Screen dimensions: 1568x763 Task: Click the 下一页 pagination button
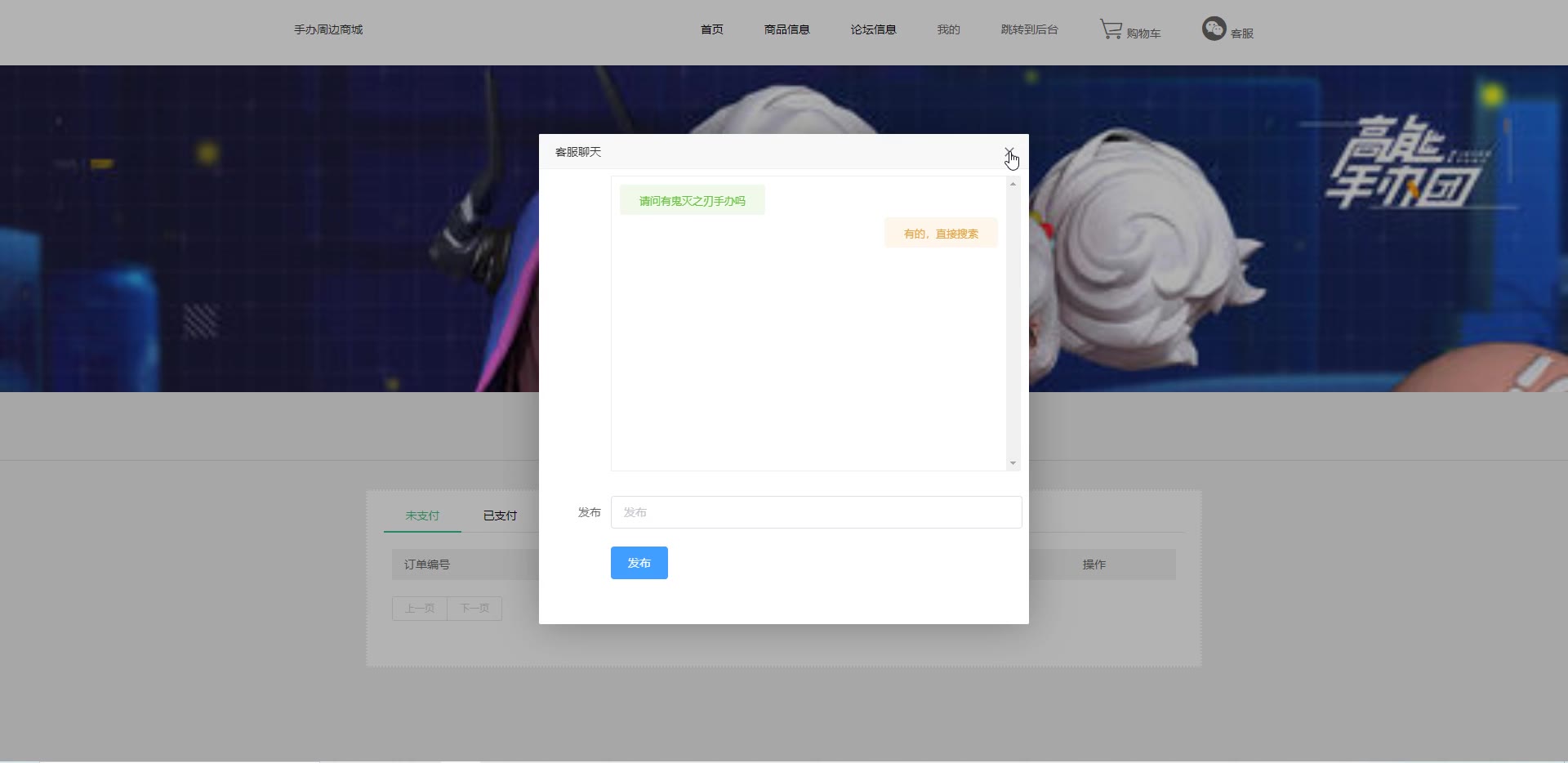[474, 609]
